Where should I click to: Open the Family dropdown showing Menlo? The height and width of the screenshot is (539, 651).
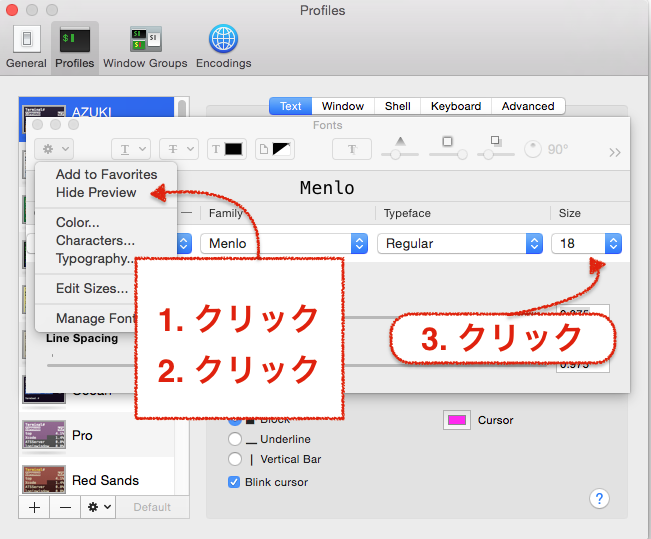coord(284,243)
